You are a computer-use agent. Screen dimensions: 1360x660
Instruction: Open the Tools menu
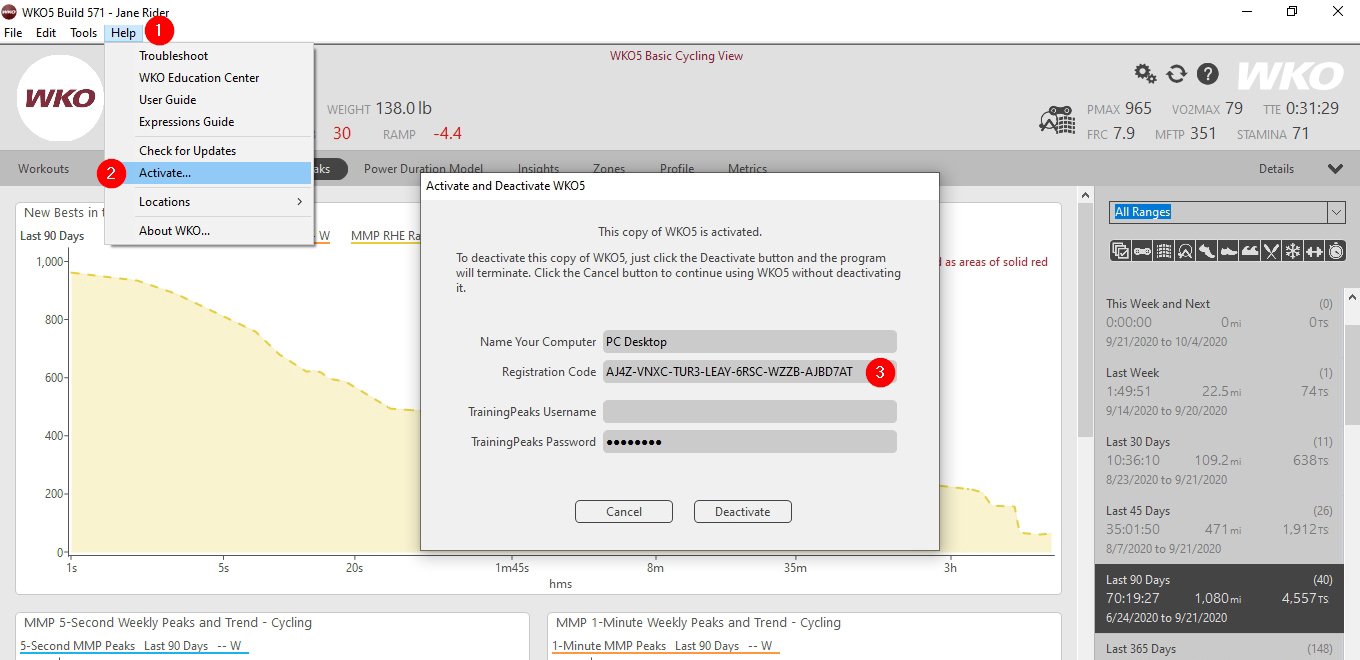[x=84, y=33]
